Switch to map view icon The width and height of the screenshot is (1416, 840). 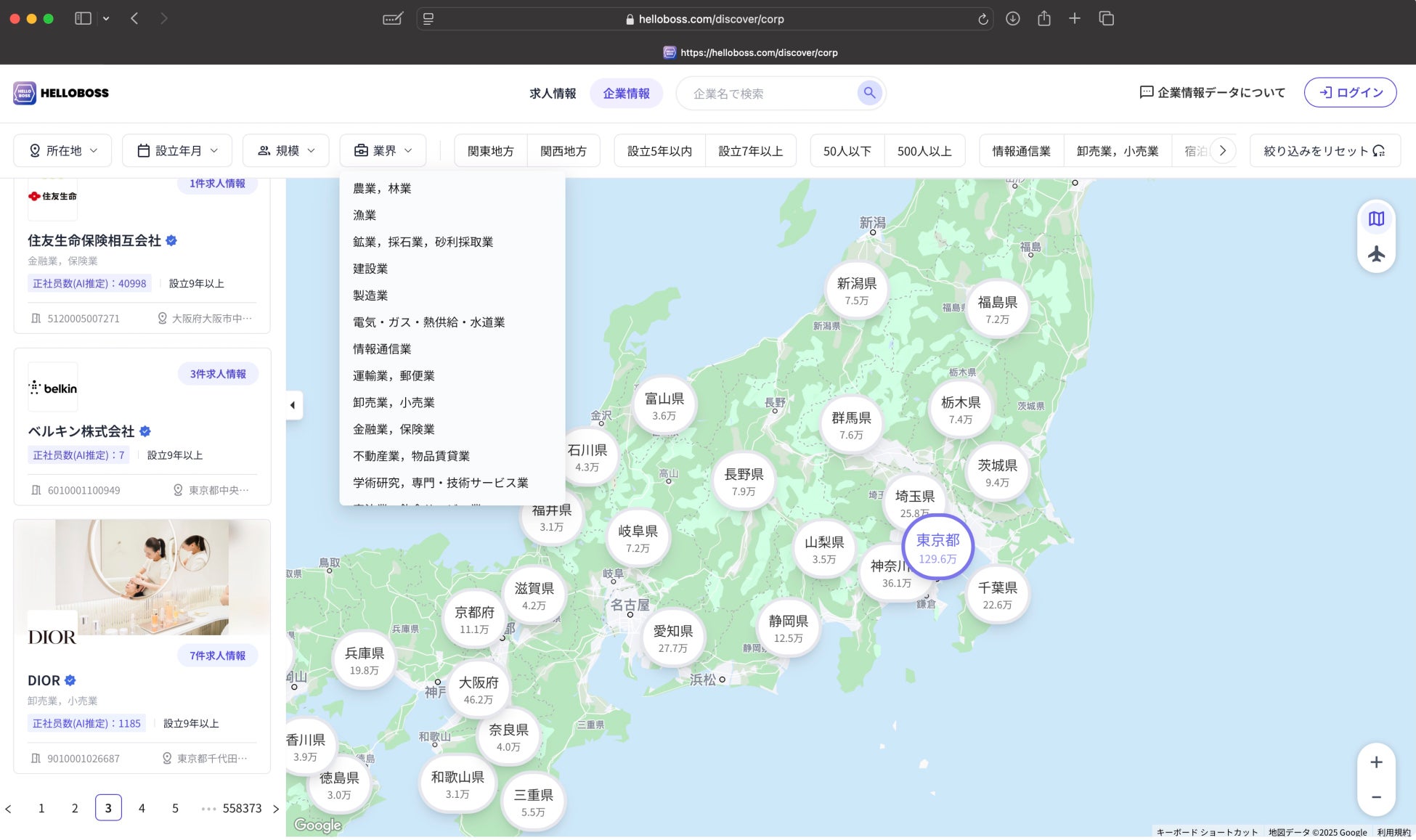[1376, 219]
